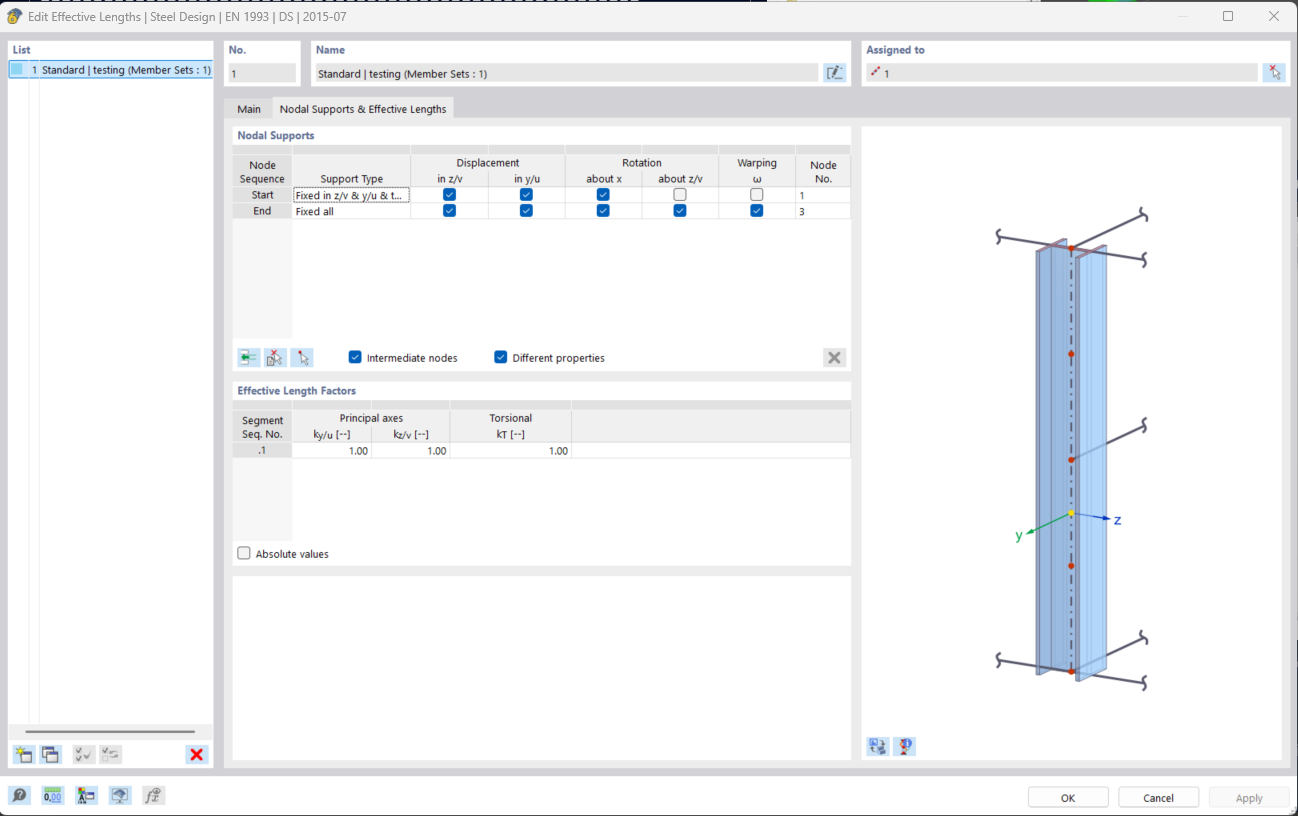Delete selected list item with red X
This screenshot has width=1298, height=816.
point(197,754)
